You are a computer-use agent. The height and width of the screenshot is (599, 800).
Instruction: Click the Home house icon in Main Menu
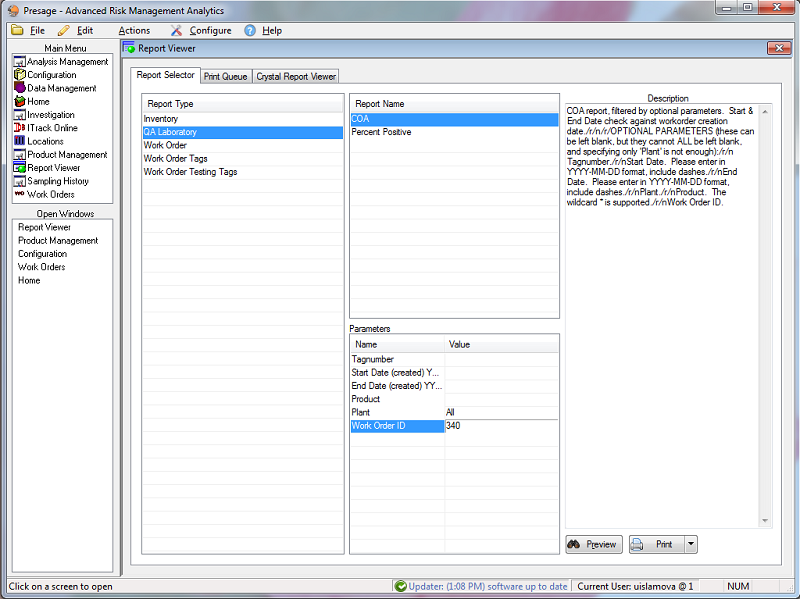tap(19, 102)
